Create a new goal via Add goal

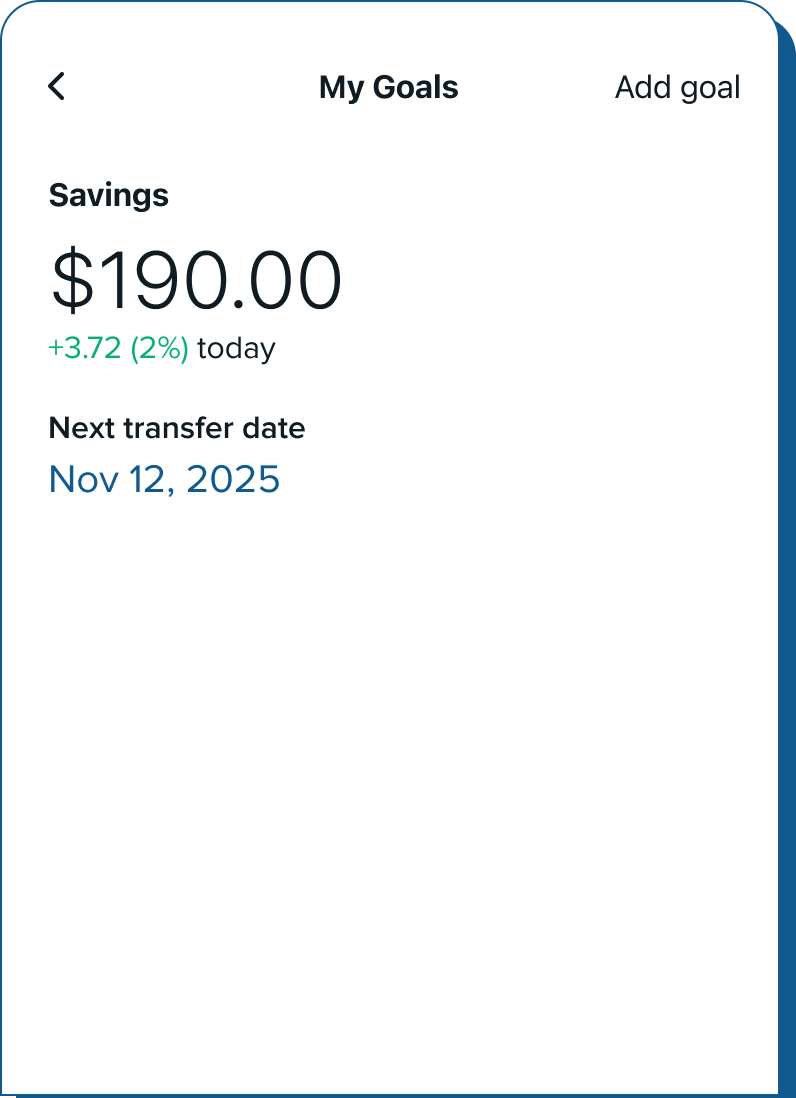(x=677, y=88)
